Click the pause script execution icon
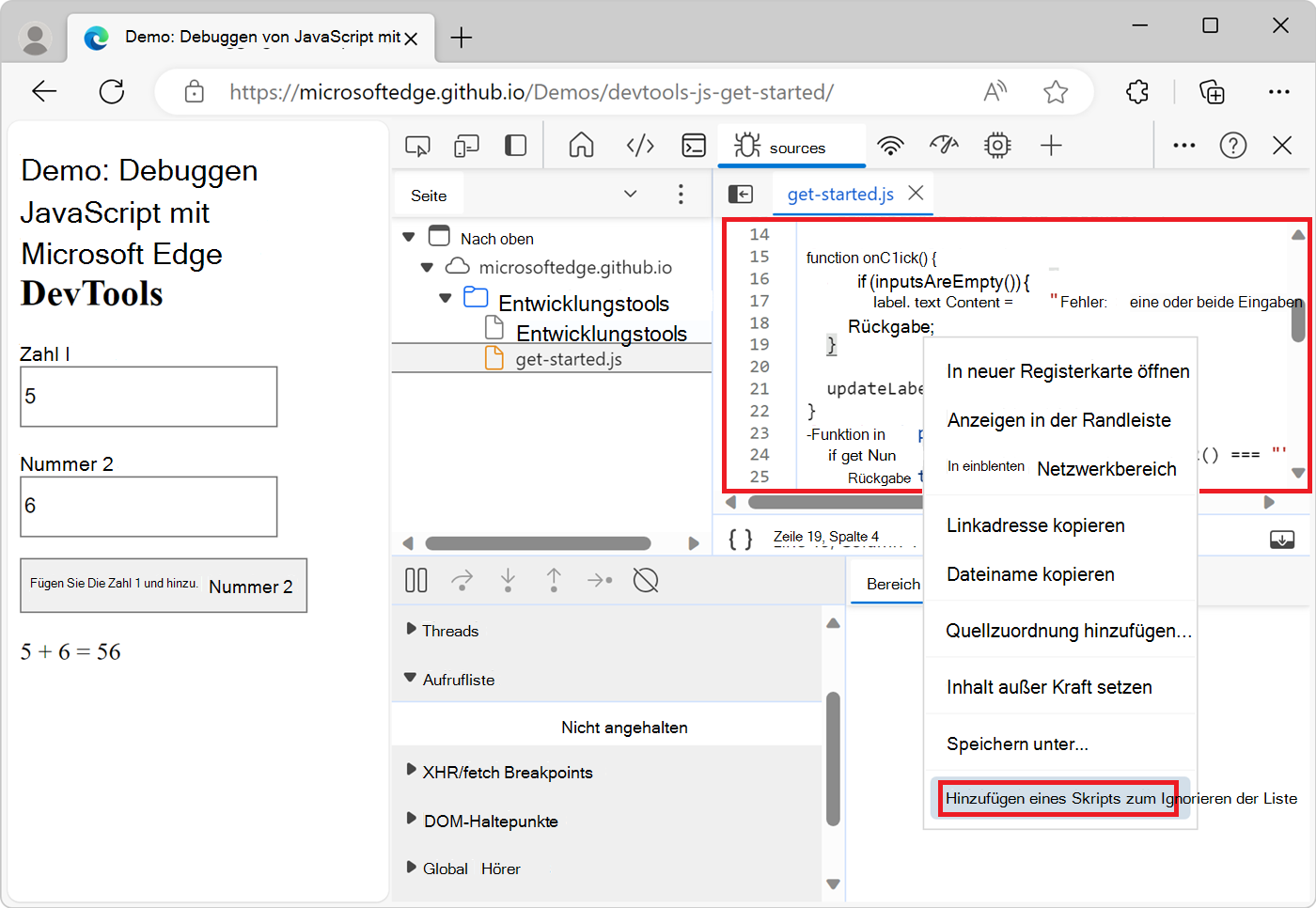The image size is (1316, 908). pyautogui.click(x=415, y=580)
